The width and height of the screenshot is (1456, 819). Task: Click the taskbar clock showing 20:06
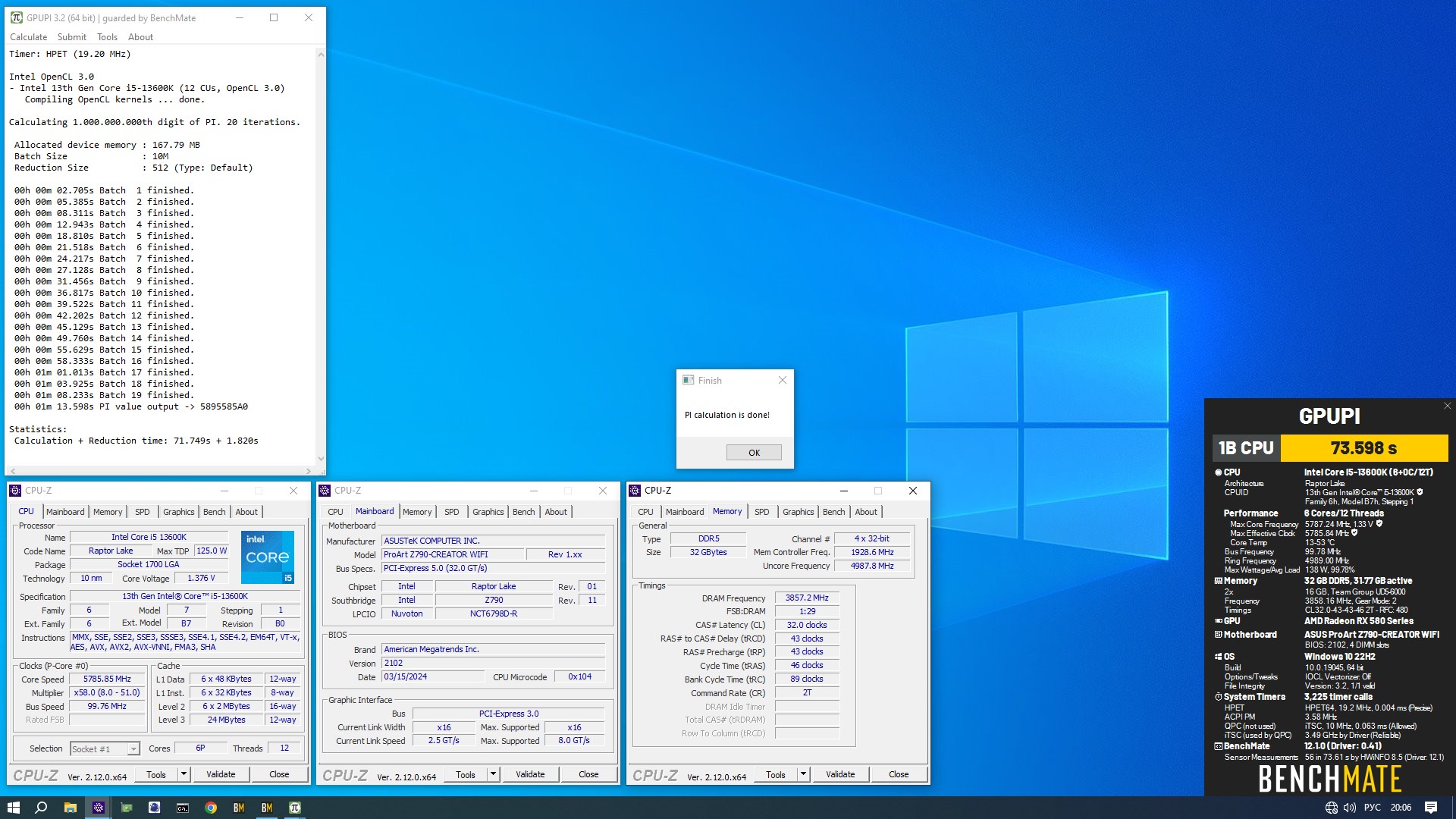pos(1401,808)
